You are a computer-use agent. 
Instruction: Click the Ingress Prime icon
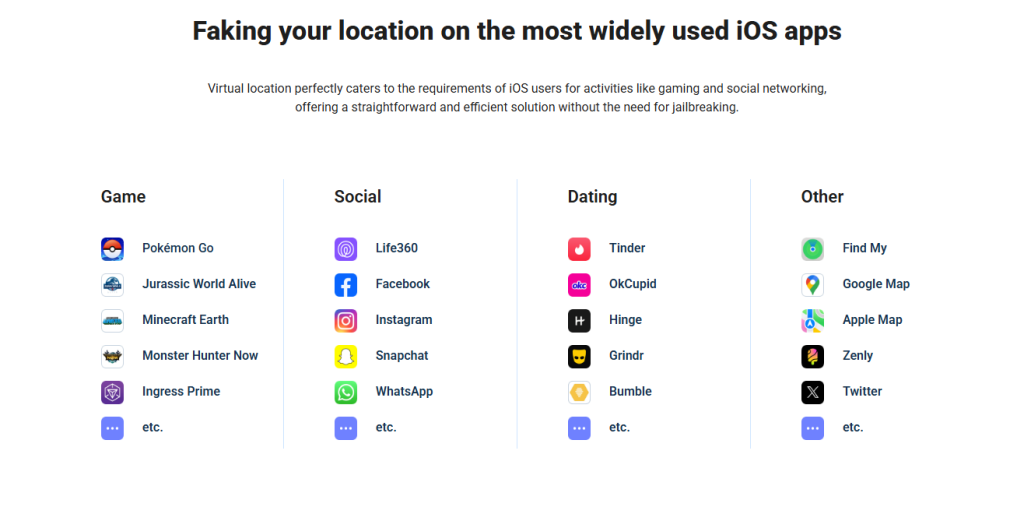click(x=112, y=392)
